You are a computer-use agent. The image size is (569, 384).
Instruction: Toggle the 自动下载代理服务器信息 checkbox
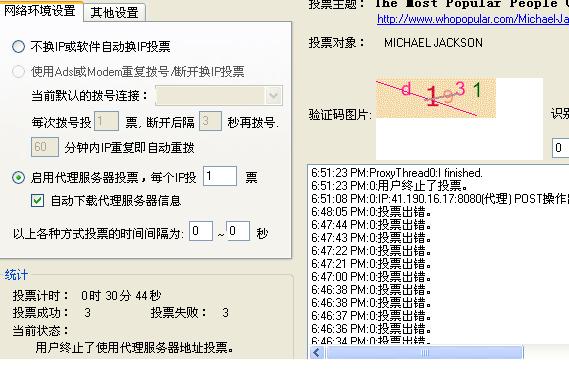point(37,200)
